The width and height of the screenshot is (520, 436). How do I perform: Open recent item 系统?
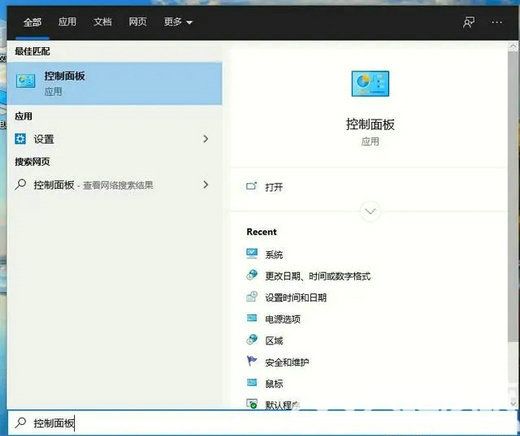coord(274,255)
